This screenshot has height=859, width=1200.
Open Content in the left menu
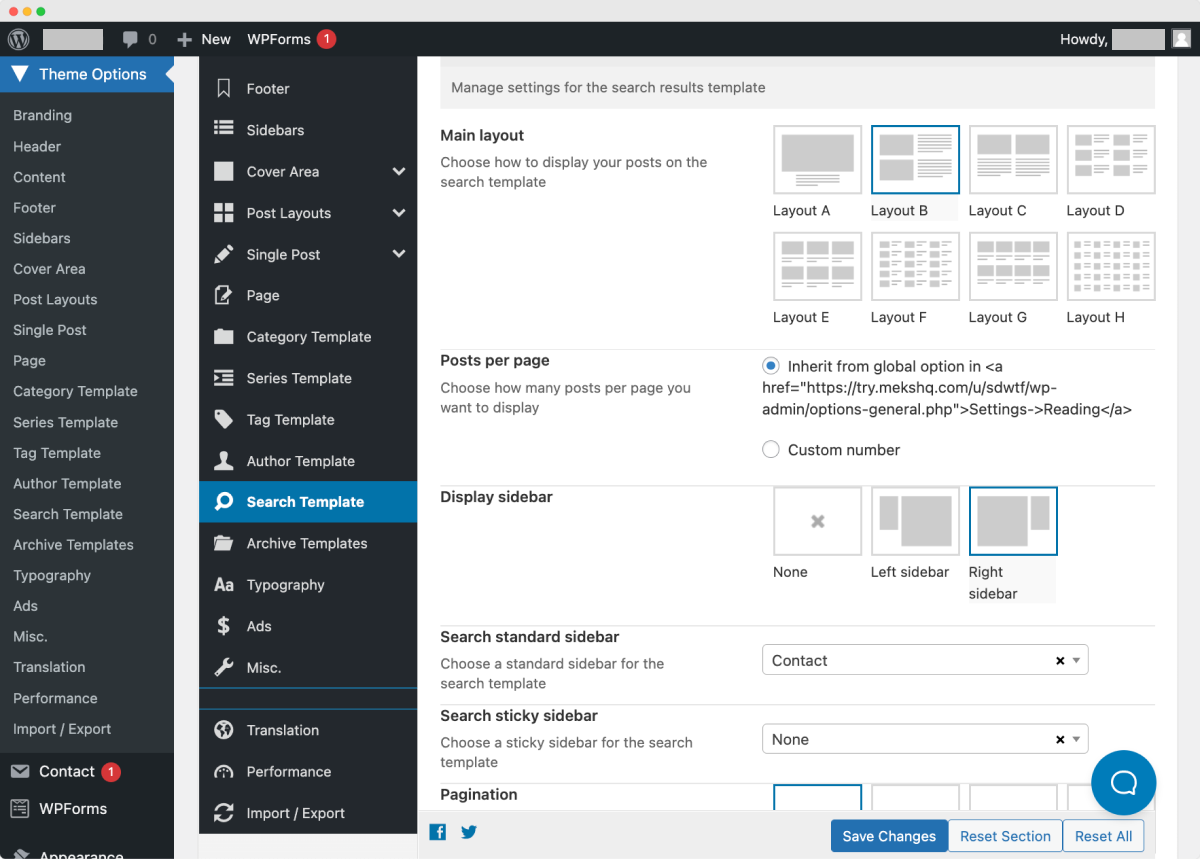pos(39,177)
